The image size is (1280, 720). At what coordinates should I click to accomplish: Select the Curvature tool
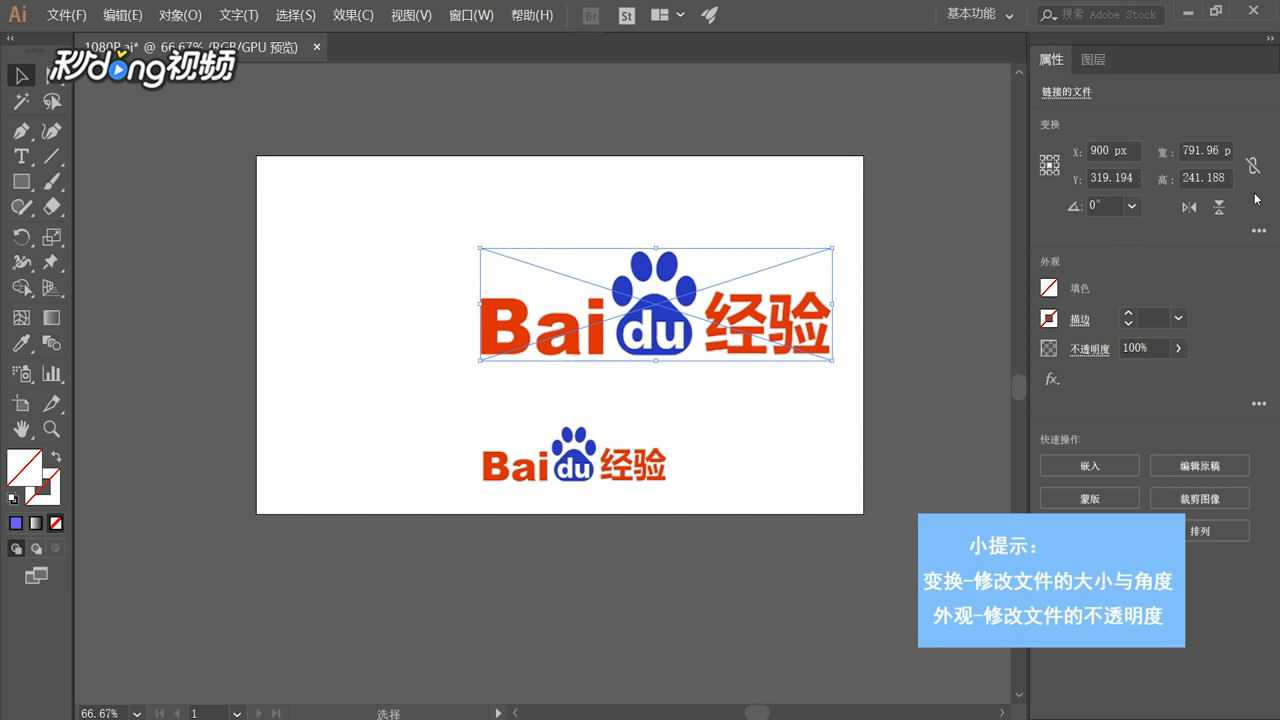click(52, 131)
